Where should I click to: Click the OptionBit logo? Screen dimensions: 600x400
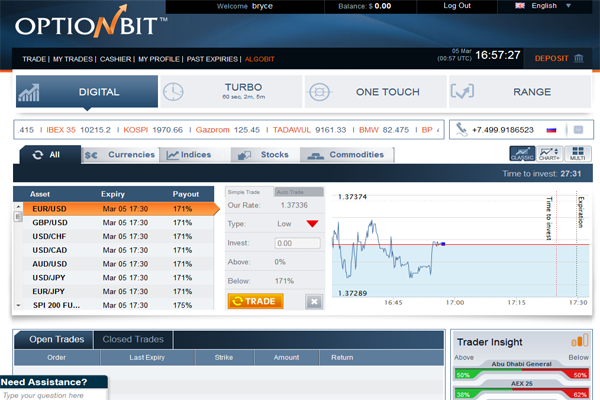click(x=91, y=22)
